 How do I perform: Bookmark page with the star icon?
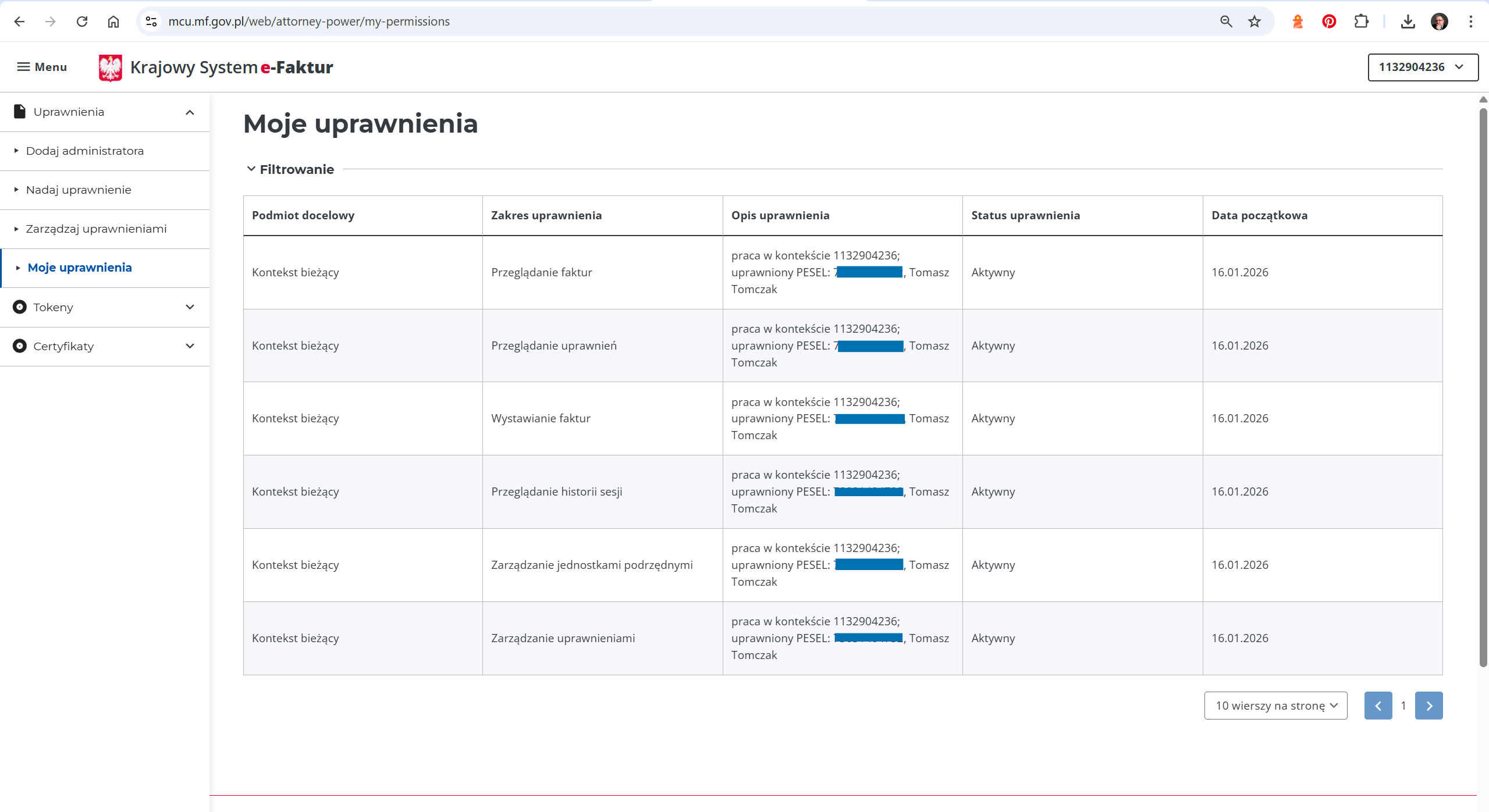(x=1254, y=22)
